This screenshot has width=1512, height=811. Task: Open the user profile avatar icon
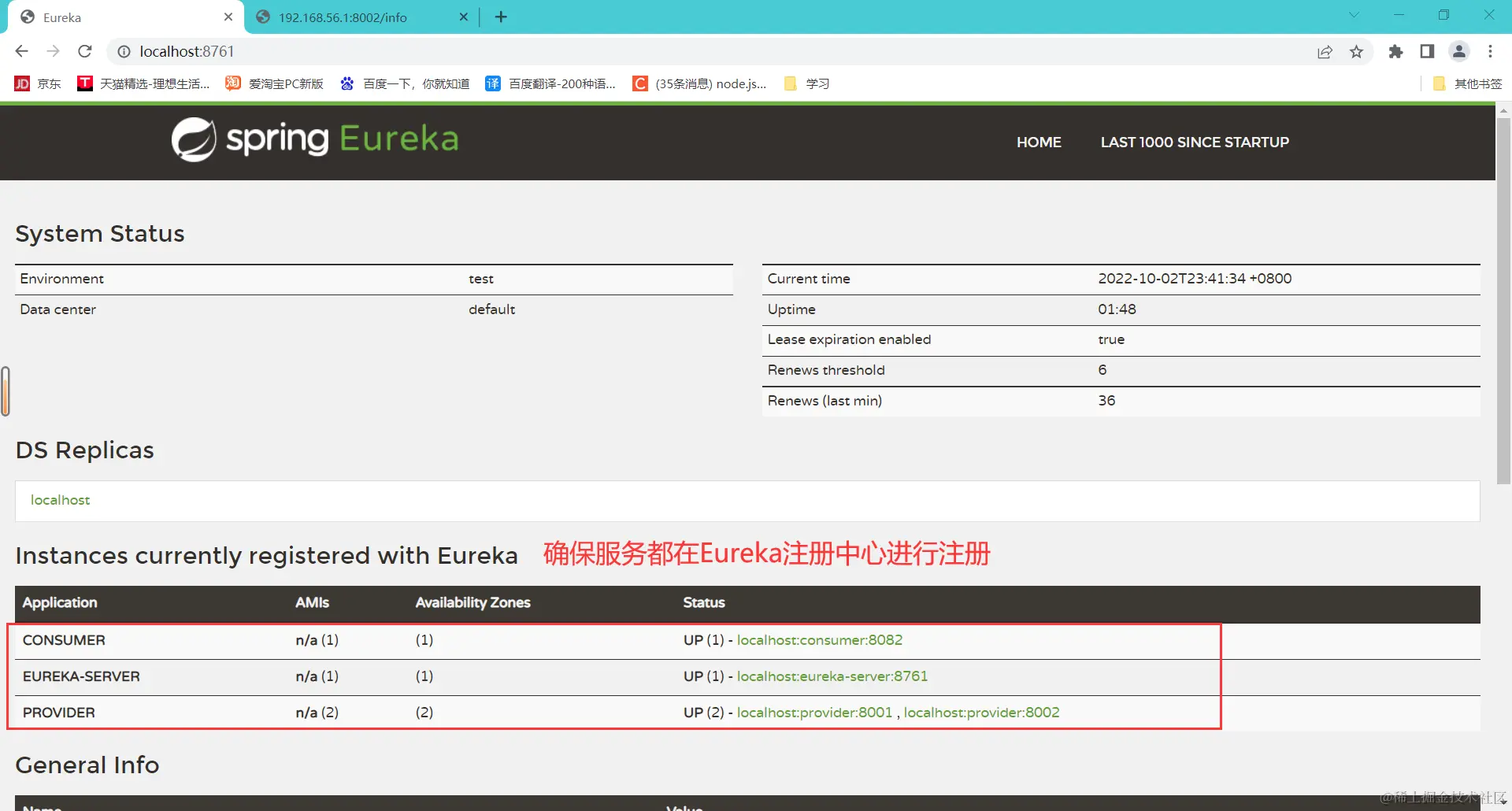tap(1458, 52)
